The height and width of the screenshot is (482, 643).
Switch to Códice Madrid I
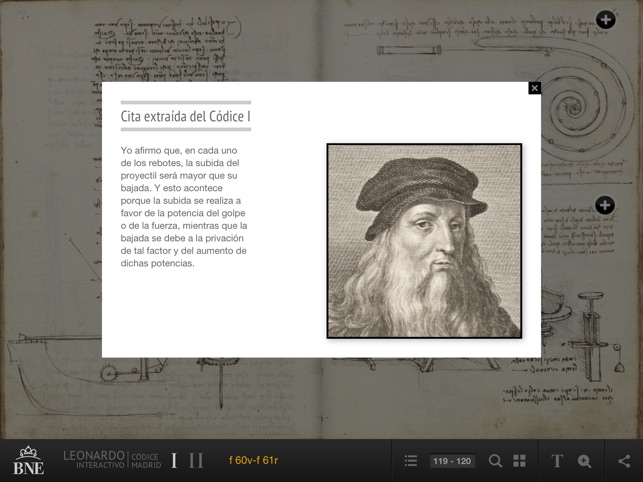tap(174, 460)
